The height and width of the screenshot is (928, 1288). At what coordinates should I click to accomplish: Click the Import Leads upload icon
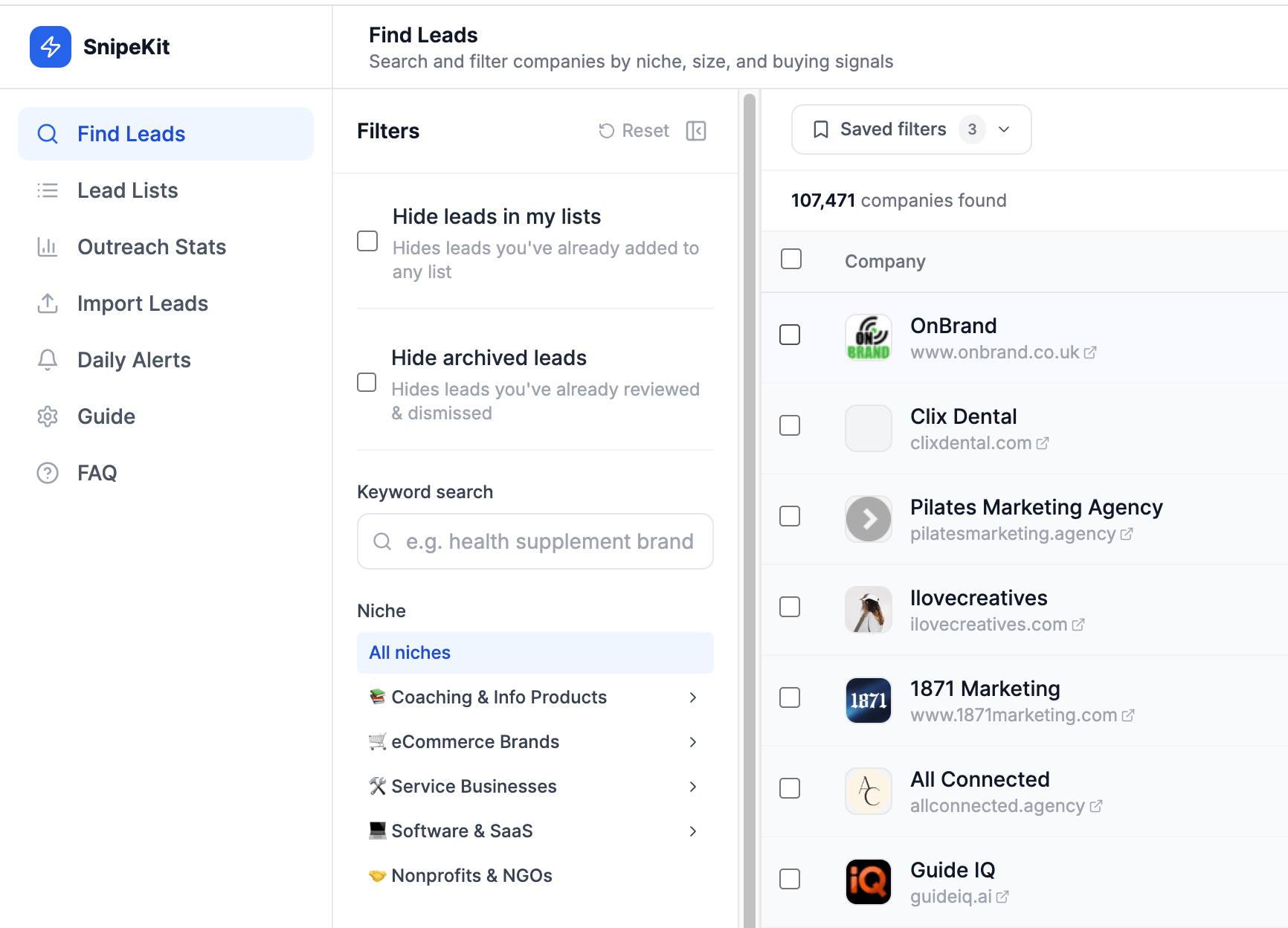click(x=48, y=303)
